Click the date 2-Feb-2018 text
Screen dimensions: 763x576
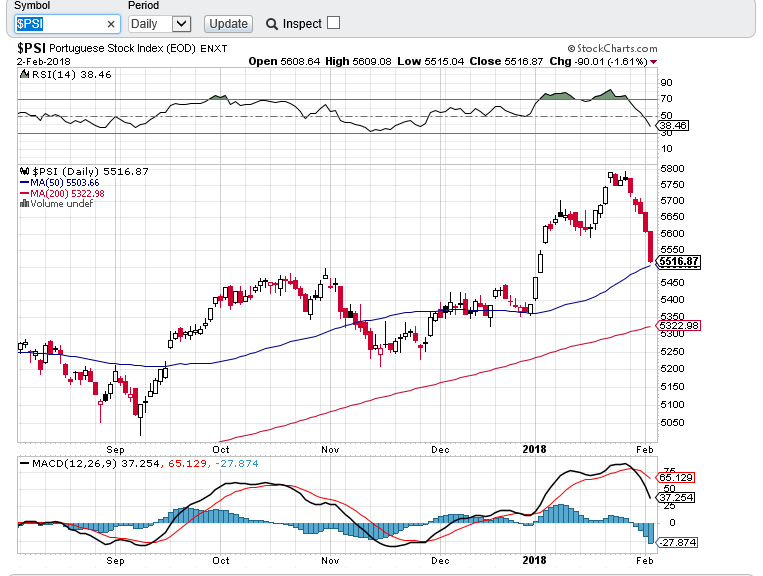click(44, 62)
